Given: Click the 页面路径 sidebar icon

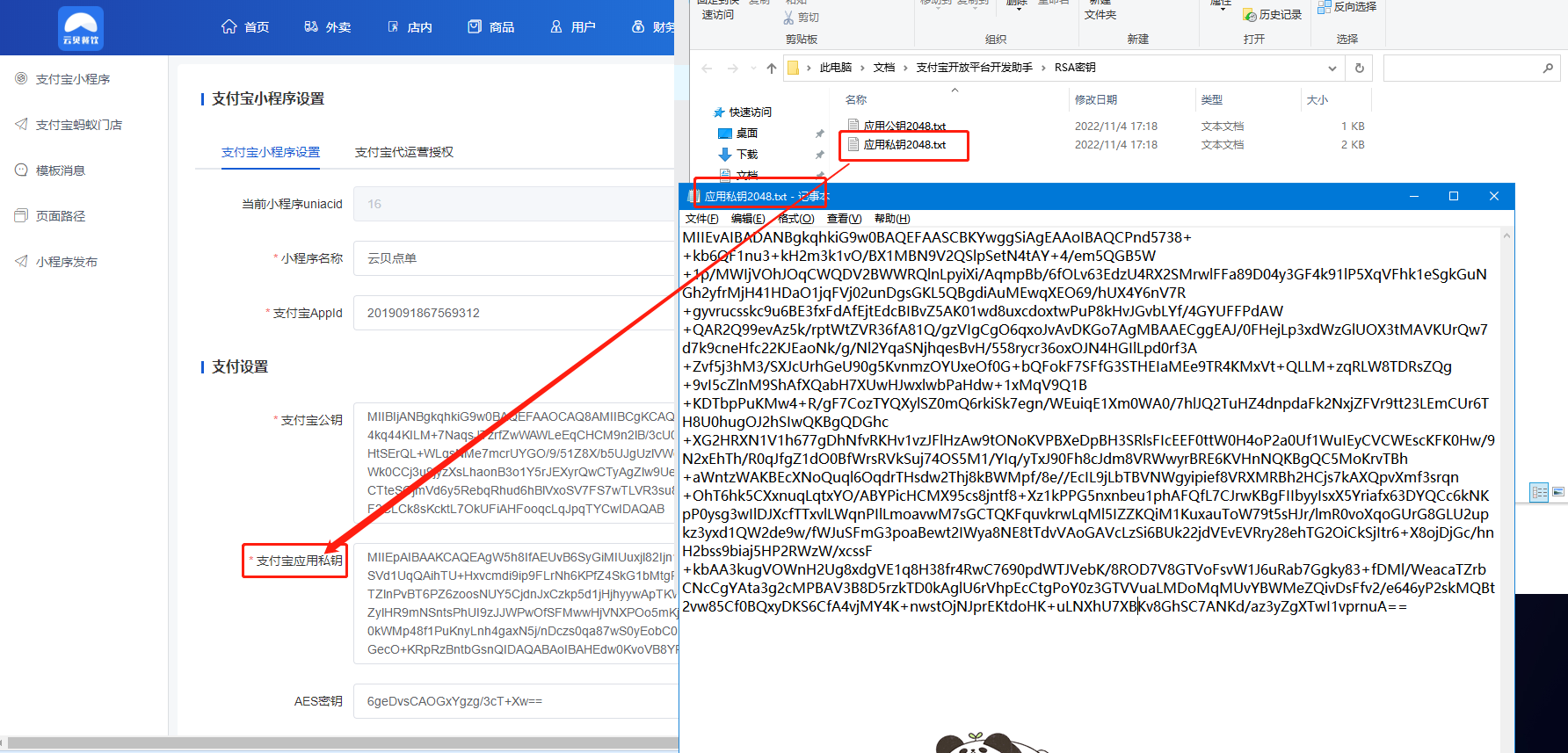Looking at the screenshot, I should (x=21, y=215).
